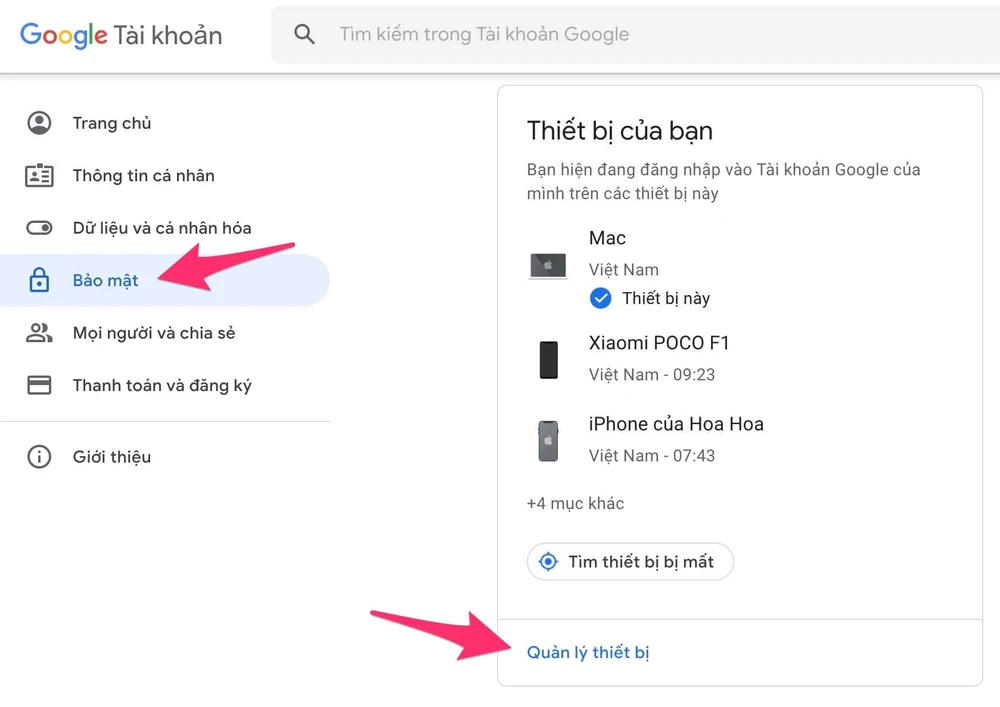
Task: Select Bảo mật in the sidebar menu
Action: click(x=106, y=281)
